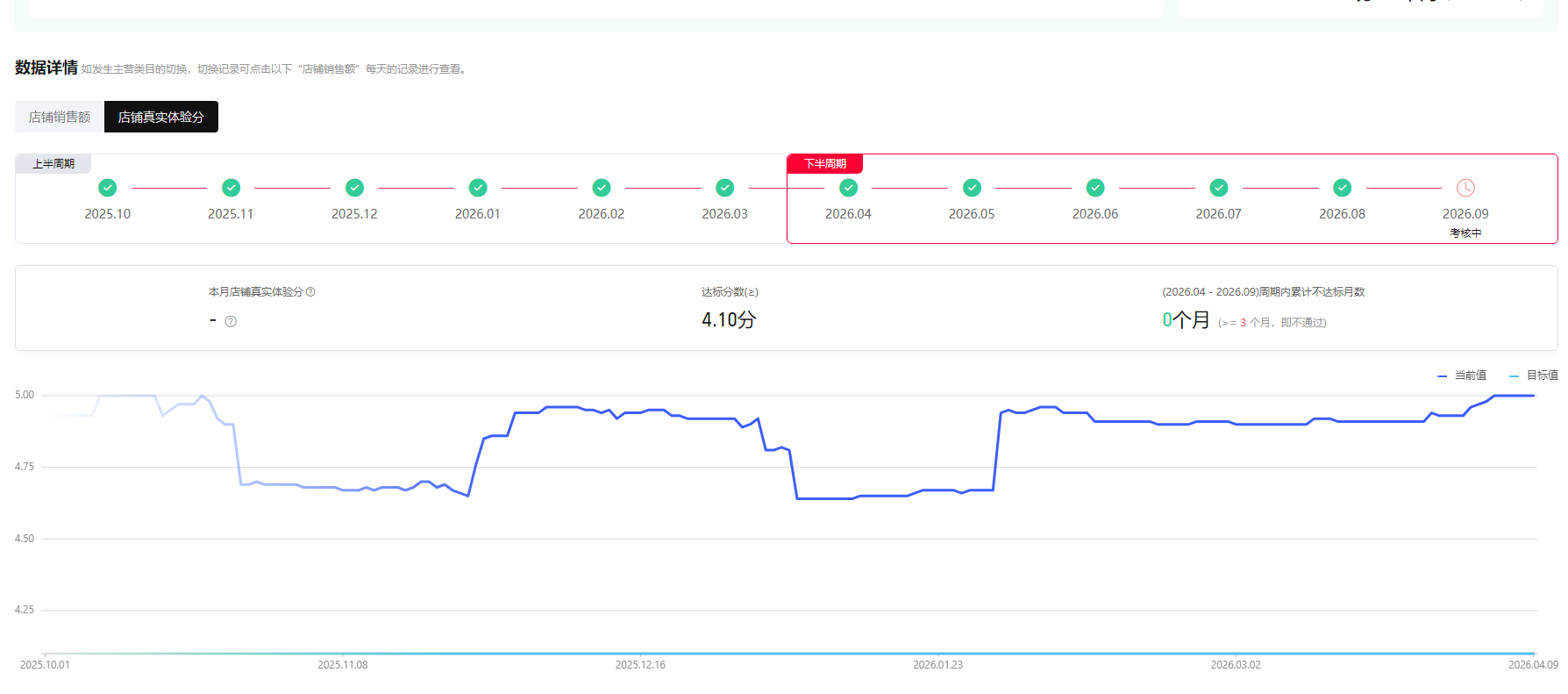Click the 2025.11 check milestone icon

(231, 188)
